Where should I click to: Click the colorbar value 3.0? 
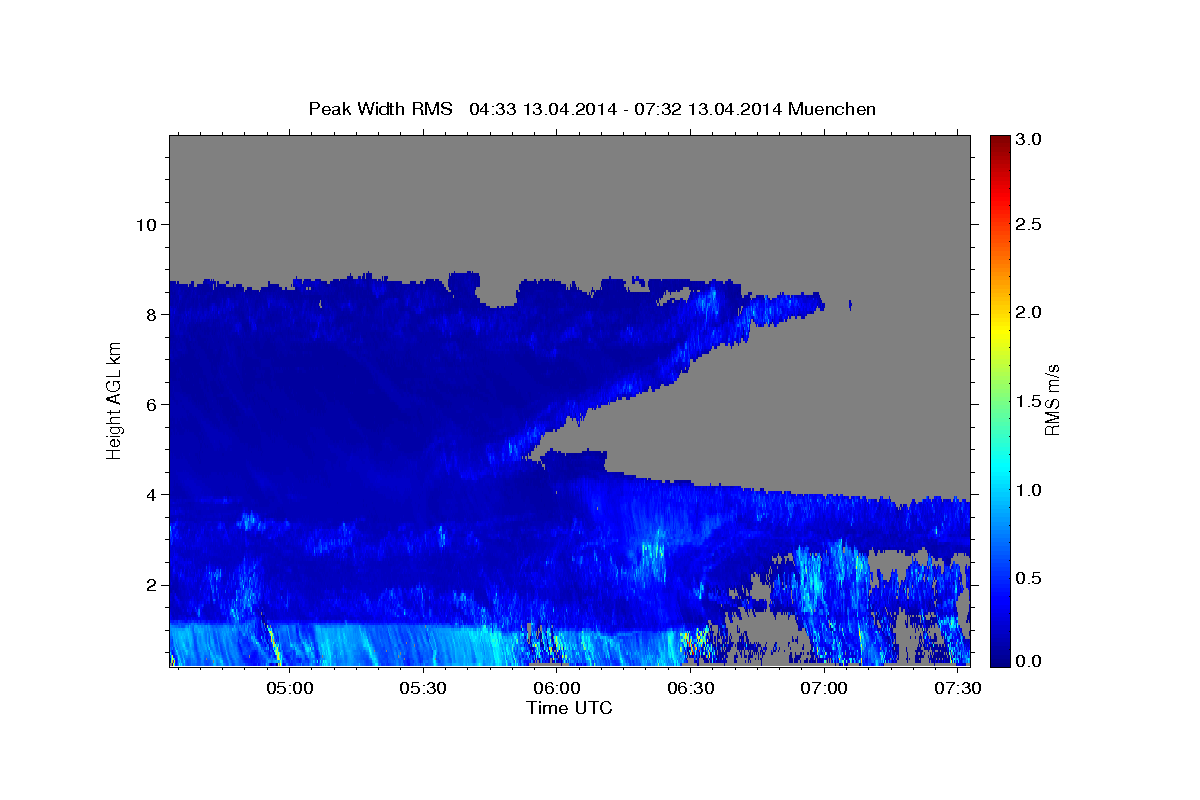tap(1029, 140)
